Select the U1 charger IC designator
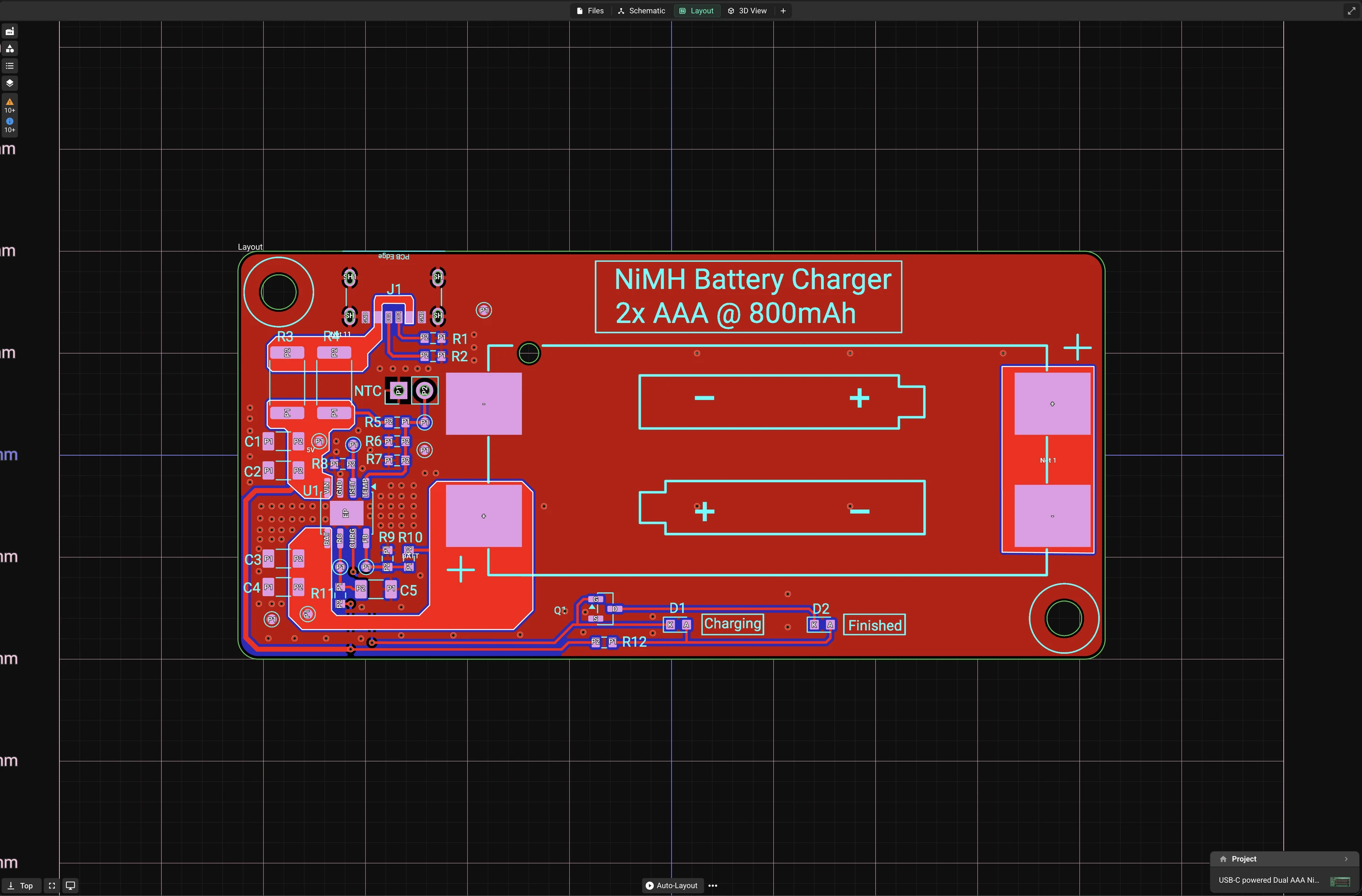This screenshot has height=896, width=1362. pos(310,490)
